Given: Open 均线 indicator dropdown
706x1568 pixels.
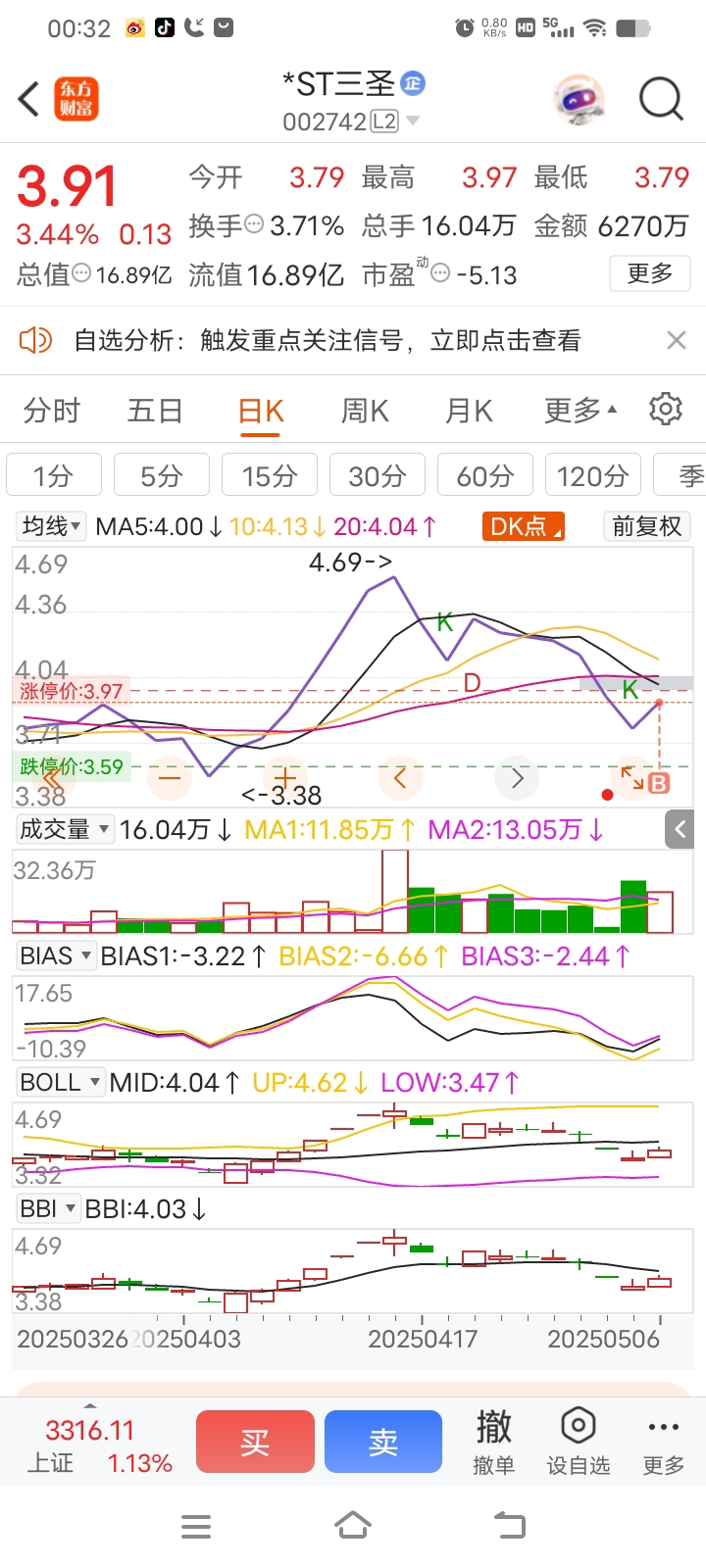Looking at the screenshot, I should tap(52, 526).
